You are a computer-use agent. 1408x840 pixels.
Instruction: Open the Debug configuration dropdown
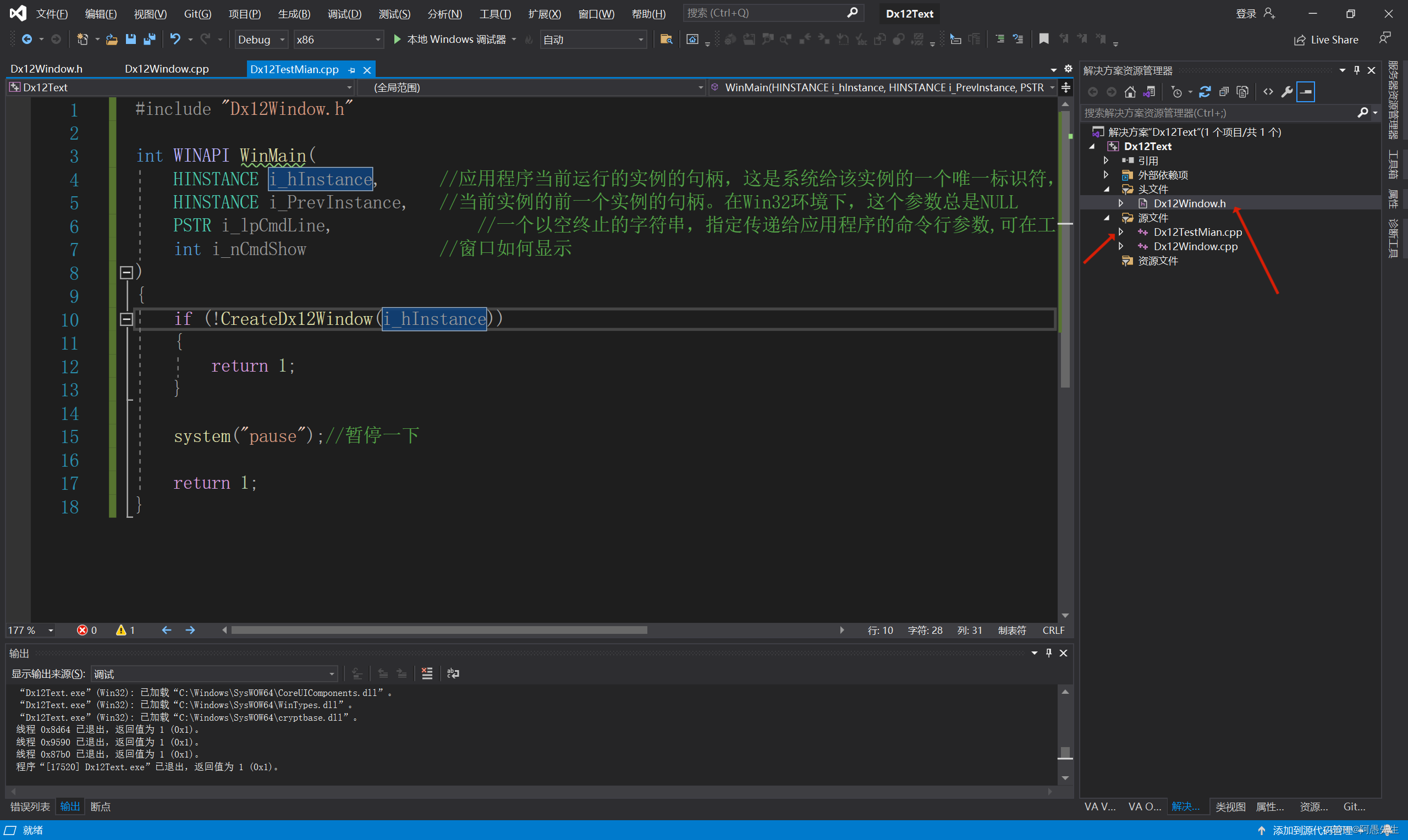point(281,39)
